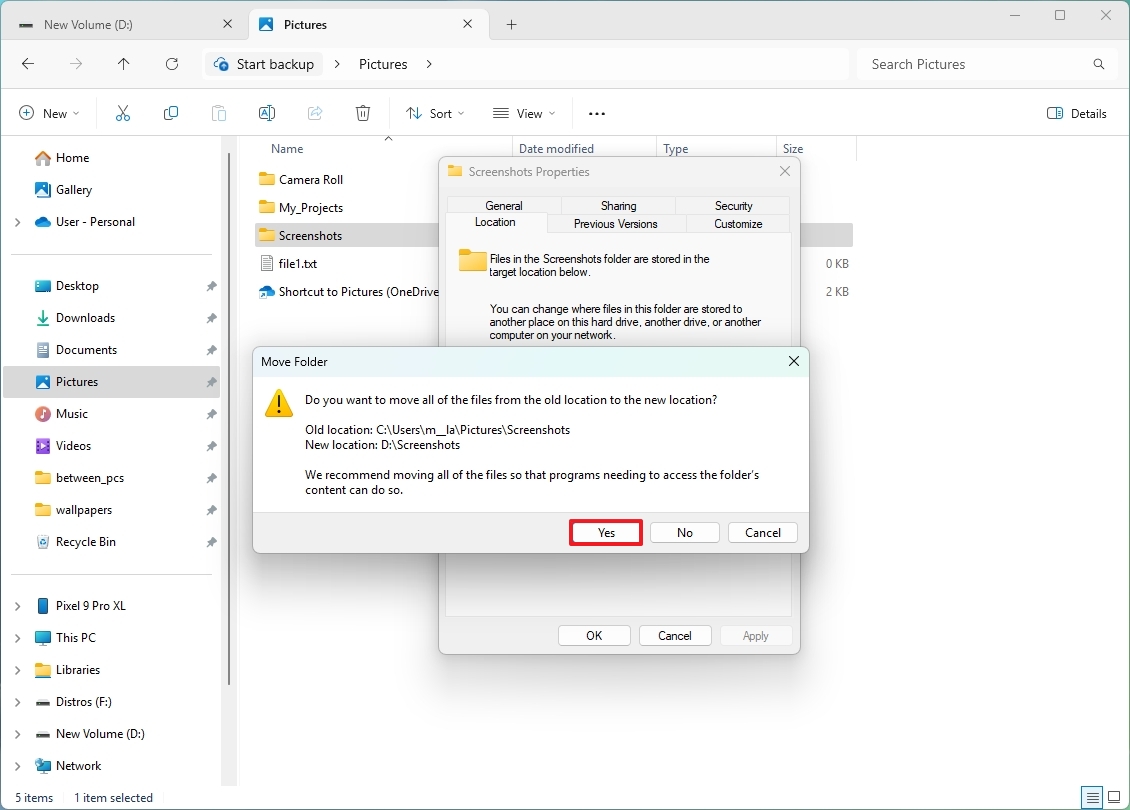
Task: Close the New Volume (D:) tab
Action: 228,24
